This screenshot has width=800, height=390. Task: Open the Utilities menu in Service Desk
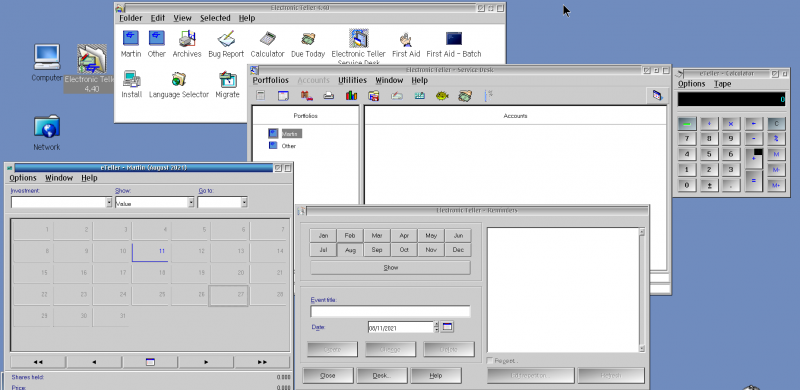coord(352,80)
